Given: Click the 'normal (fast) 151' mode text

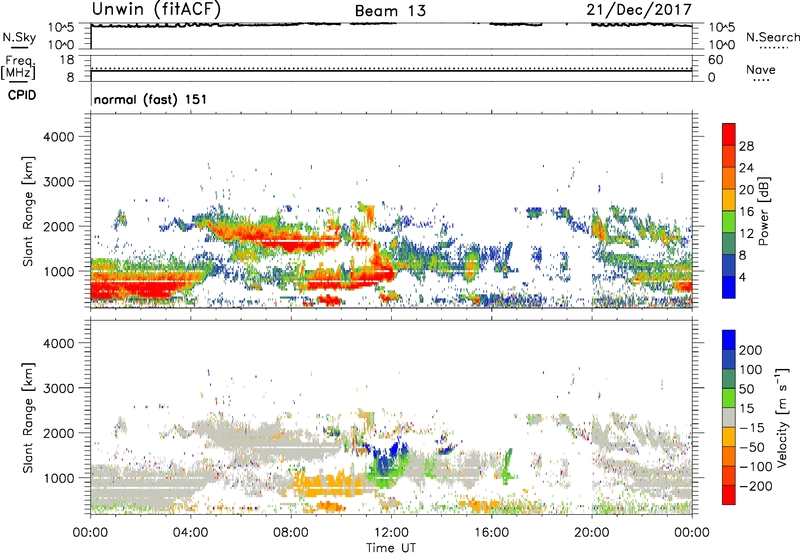Looking at the screenshot, I should tap(151, 99).
